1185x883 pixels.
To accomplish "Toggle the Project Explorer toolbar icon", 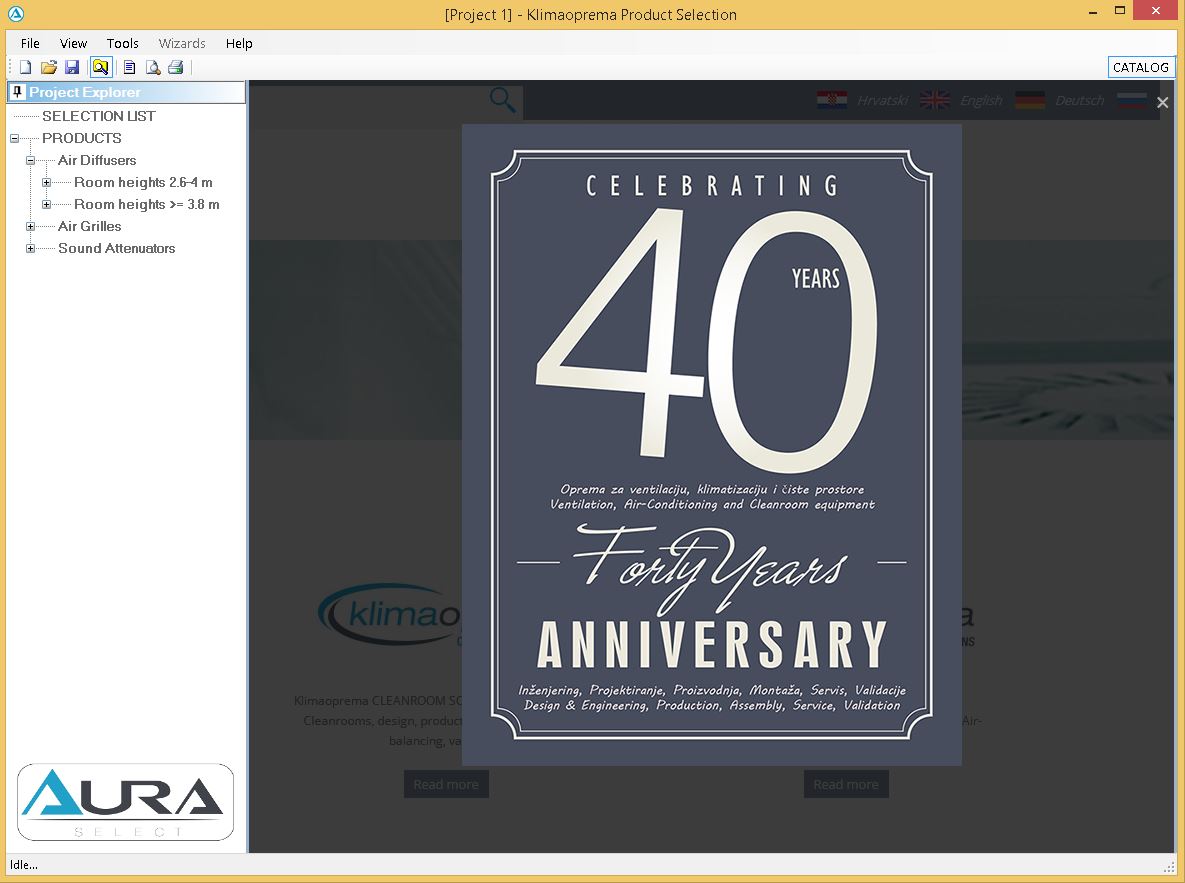I will click(100, 67).
